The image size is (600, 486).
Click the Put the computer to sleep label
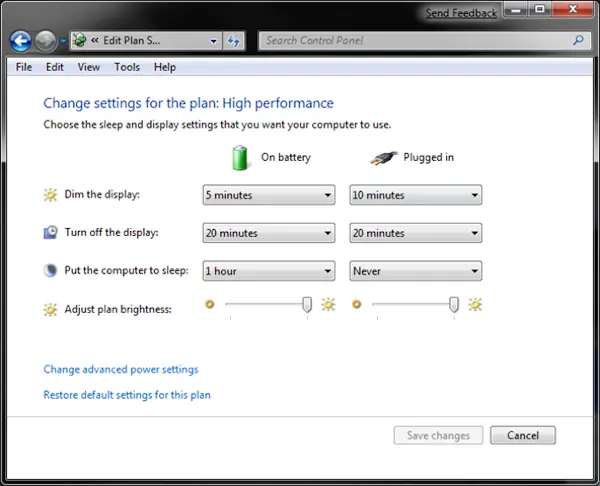[126, 271]
